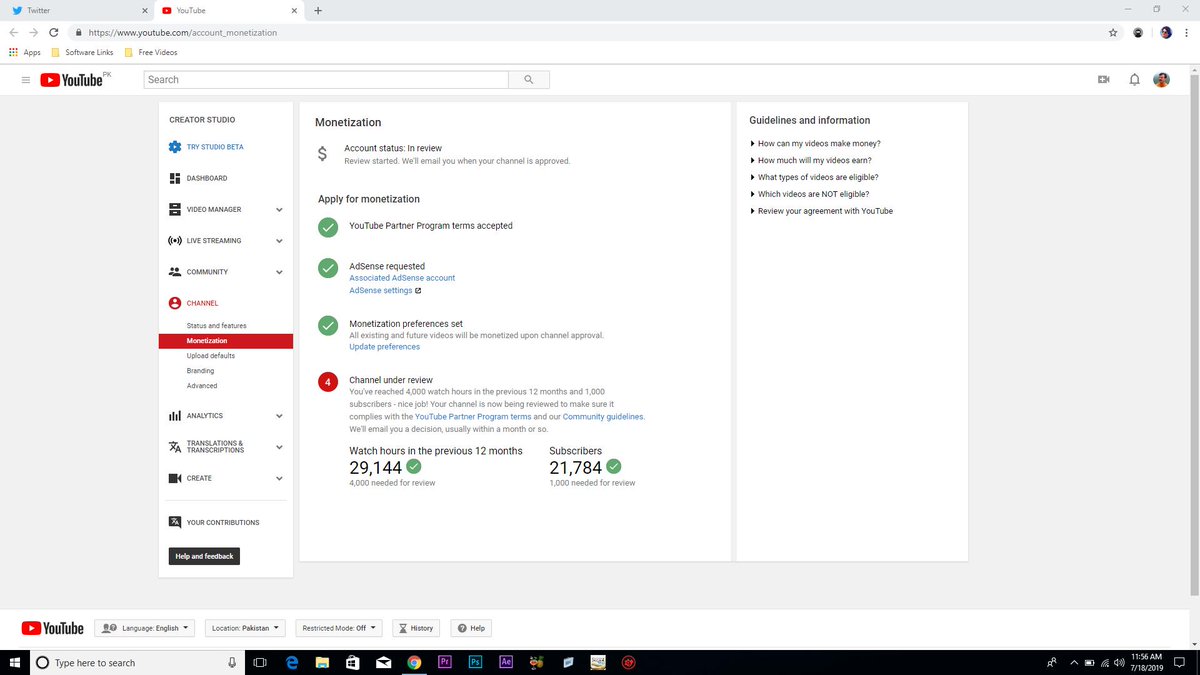Click the Help button in footer
1200x675 pixels.
point(471,628)
